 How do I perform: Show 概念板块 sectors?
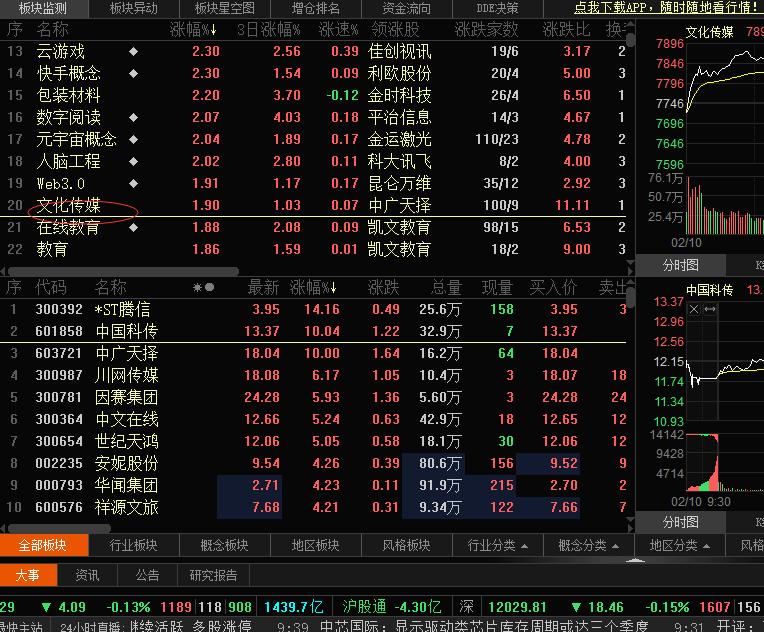coord(225,545)
